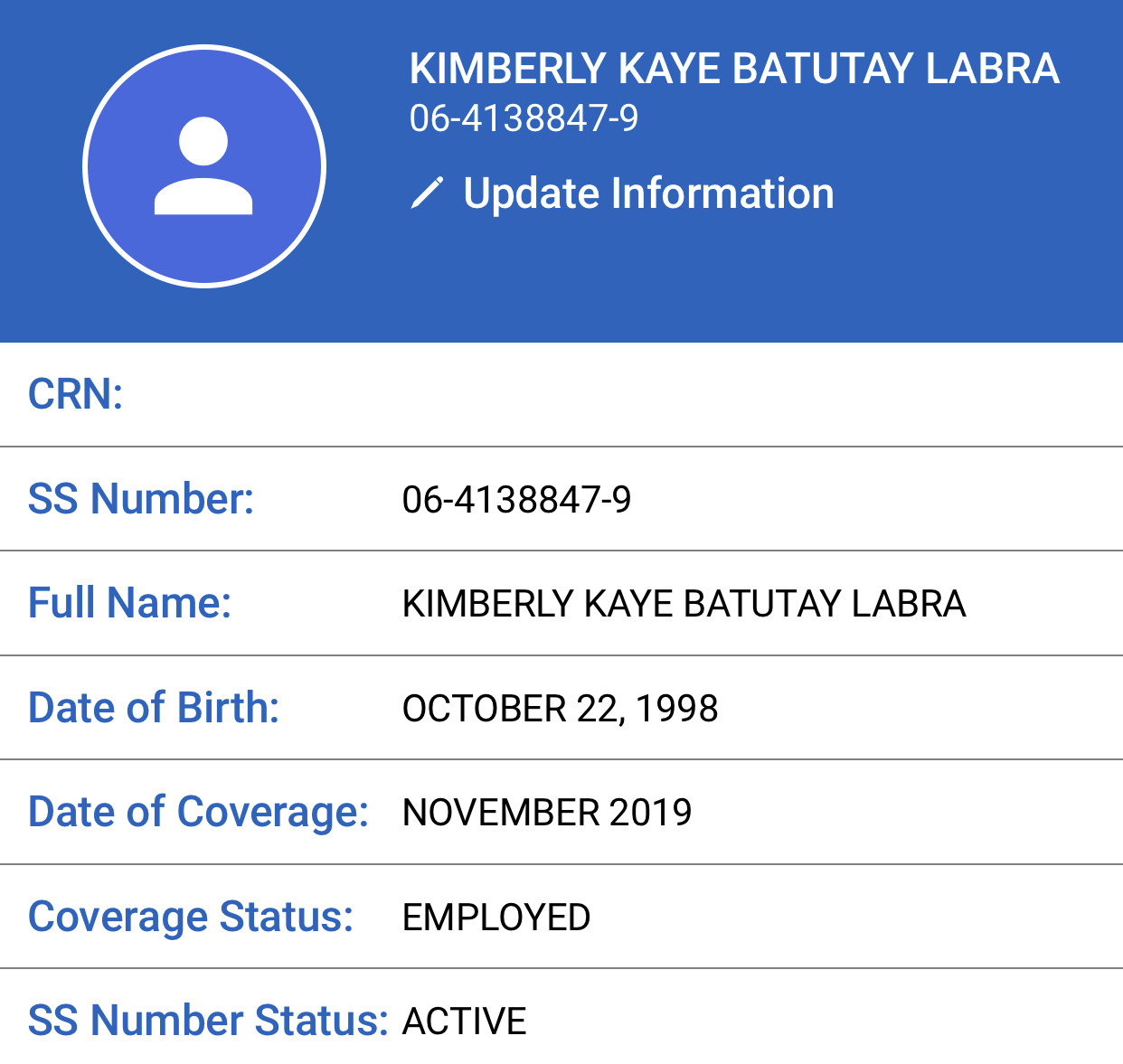
Task: Select the EMPLOYED status value
Action: 496,918
